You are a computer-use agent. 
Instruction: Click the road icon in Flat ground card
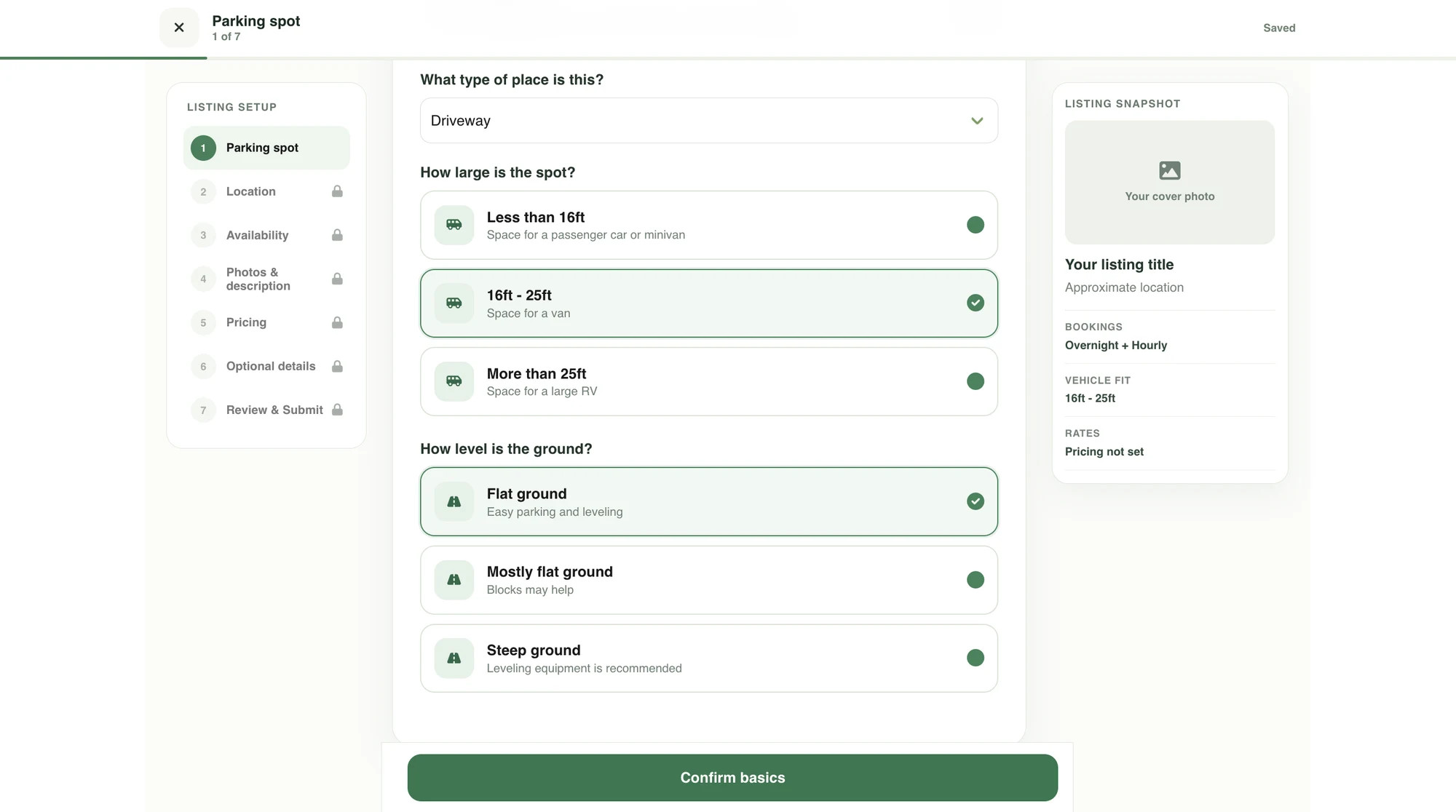pyautogui.click(x=454, y=501)
